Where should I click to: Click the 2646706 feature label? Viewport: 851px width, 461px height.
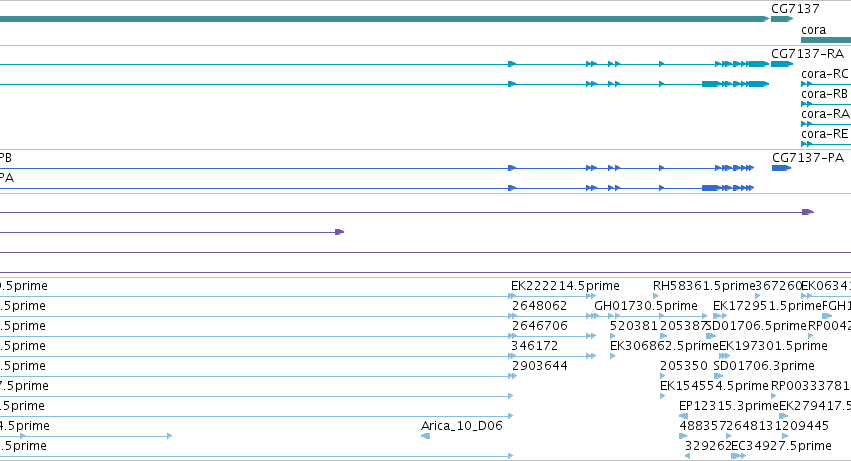pyautogui.click(x=539, y=326)
